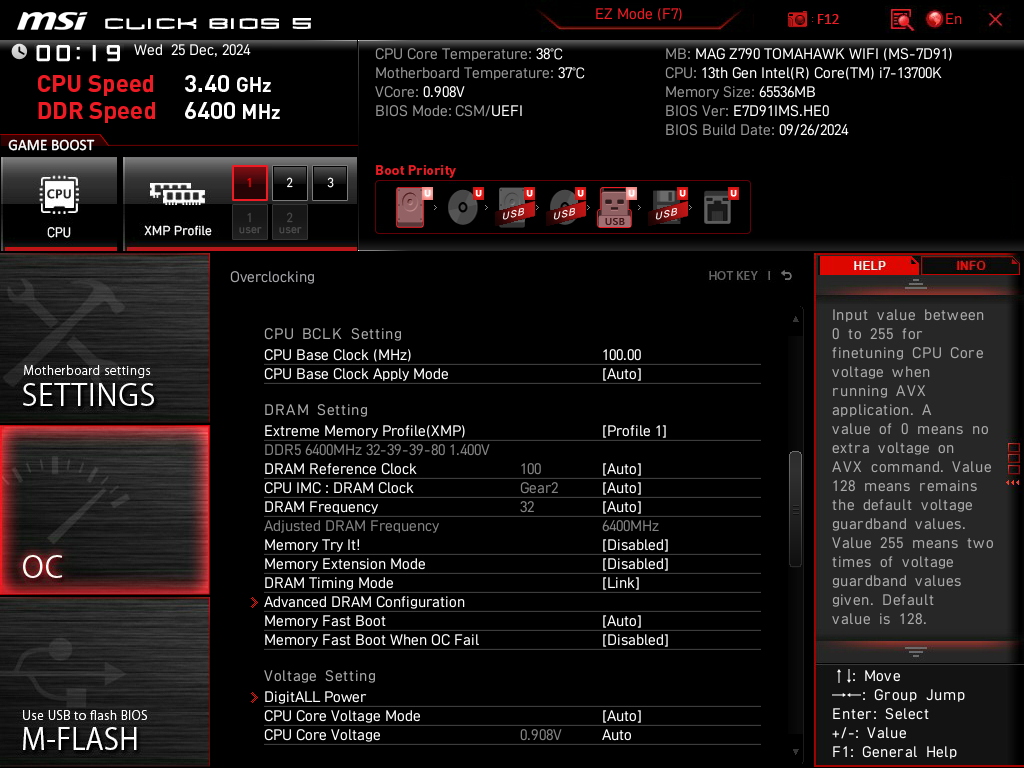Click the system clock time display
The height and width of the screenshot is (768, 1024).
(78, 52)
